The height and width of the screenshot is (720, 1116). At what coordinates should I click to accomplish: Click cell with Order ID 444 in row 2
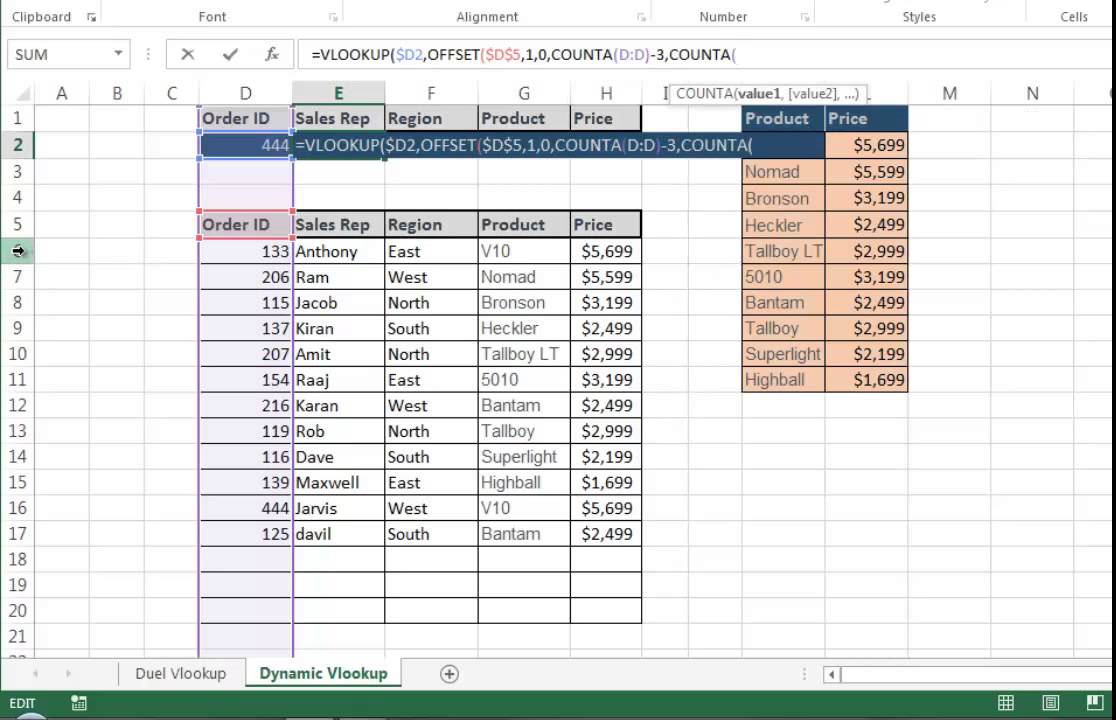246,145
